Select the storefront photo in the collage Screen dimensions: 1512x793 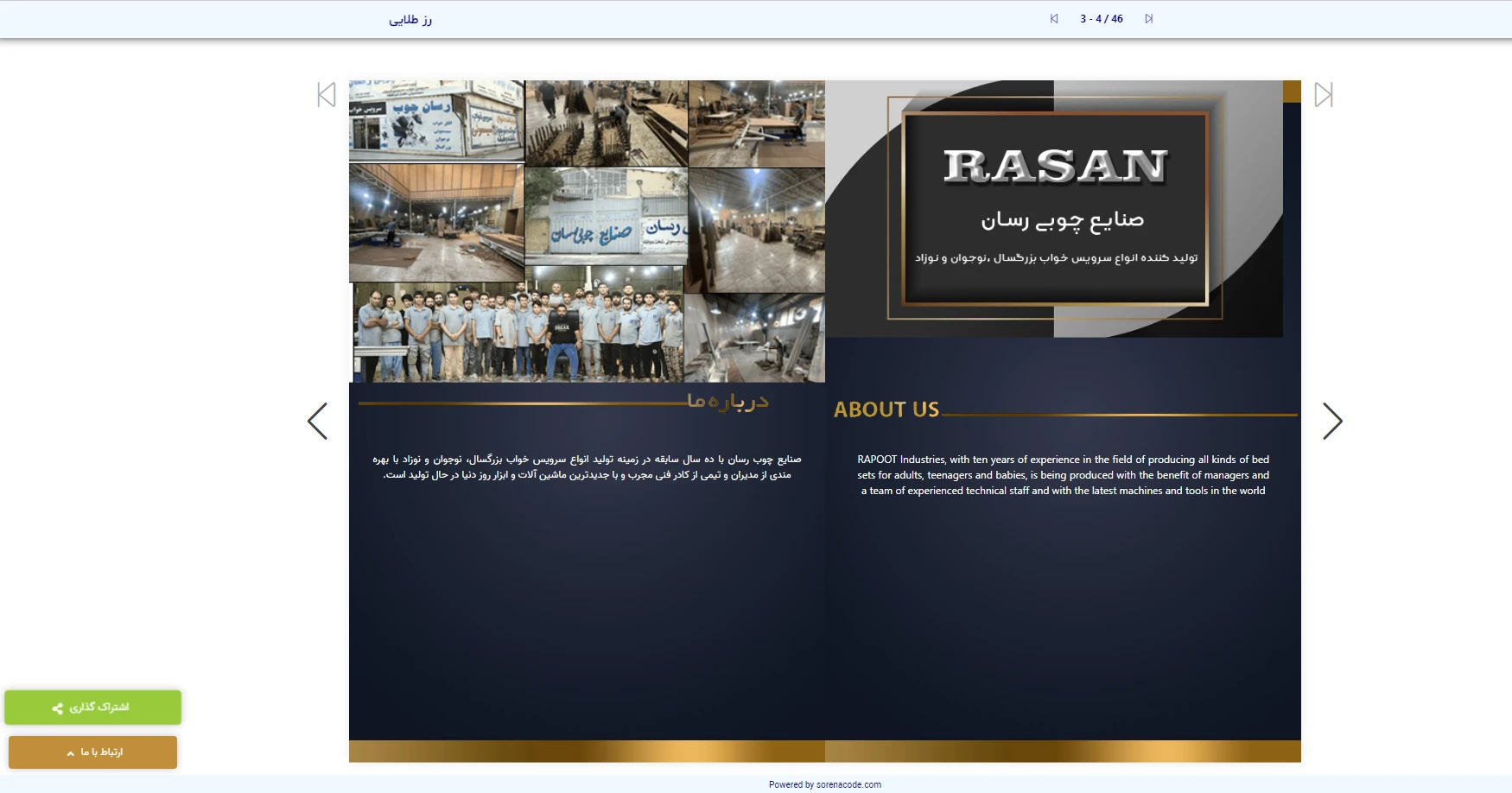(x=436, y=121)
